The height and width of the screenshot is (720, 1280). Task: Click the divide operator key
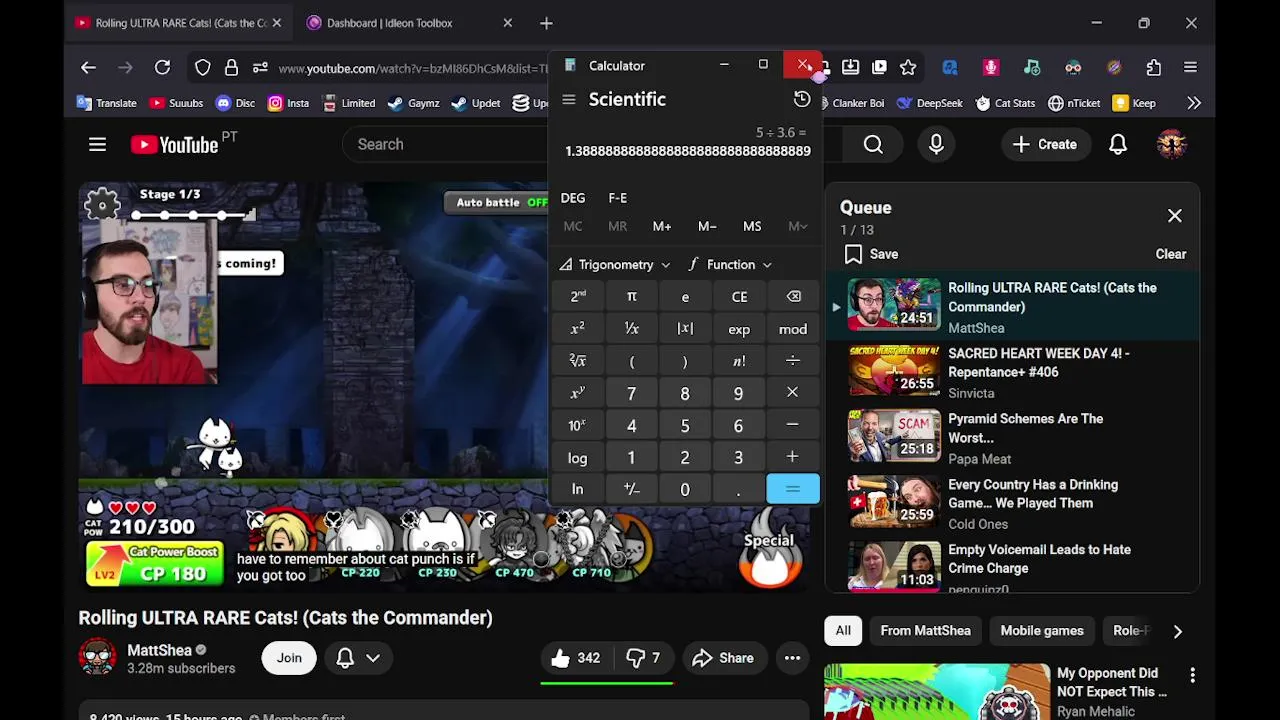tap(793, 361)
